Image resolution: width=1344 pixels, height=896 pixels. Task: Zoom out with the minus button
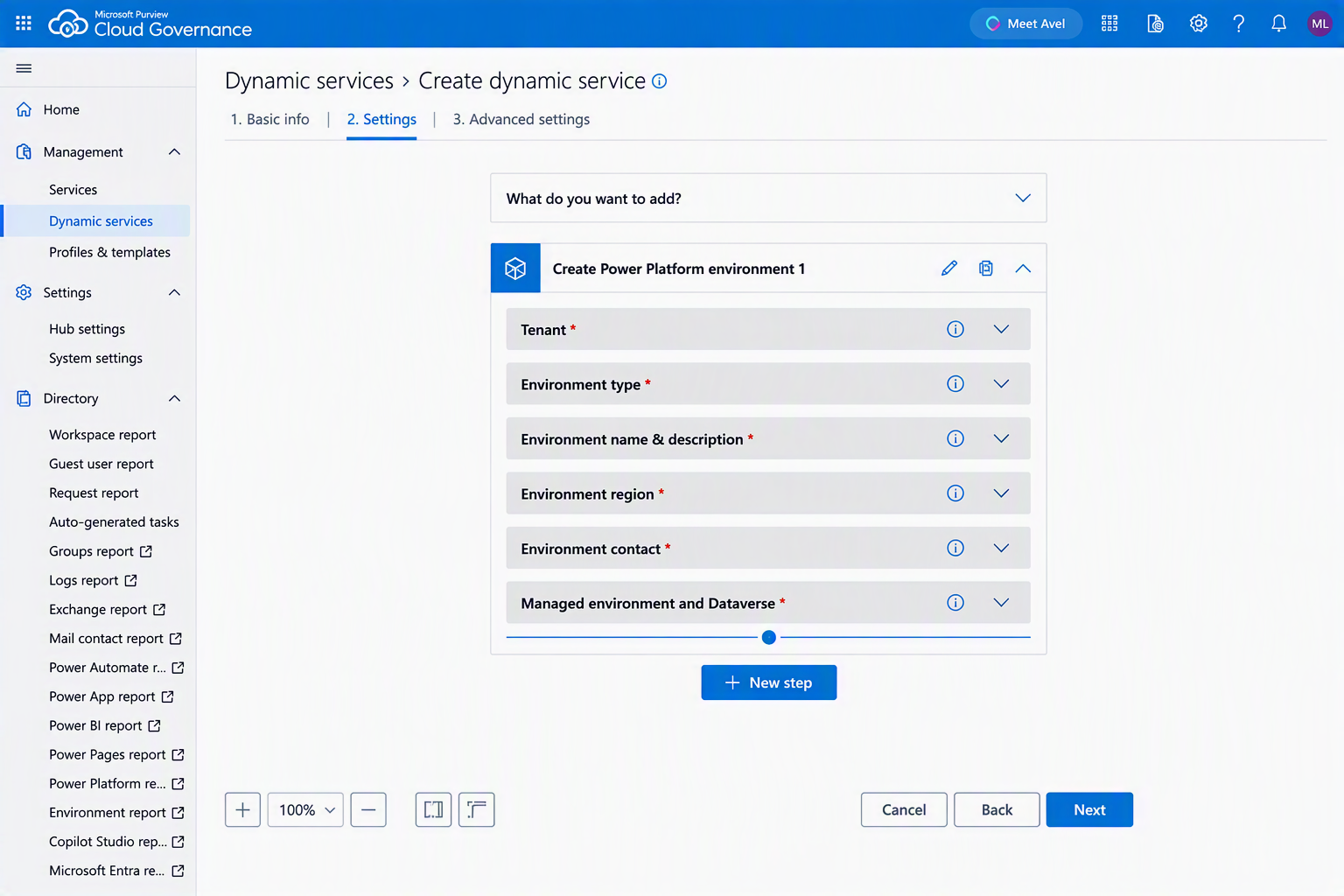(368, 809)
